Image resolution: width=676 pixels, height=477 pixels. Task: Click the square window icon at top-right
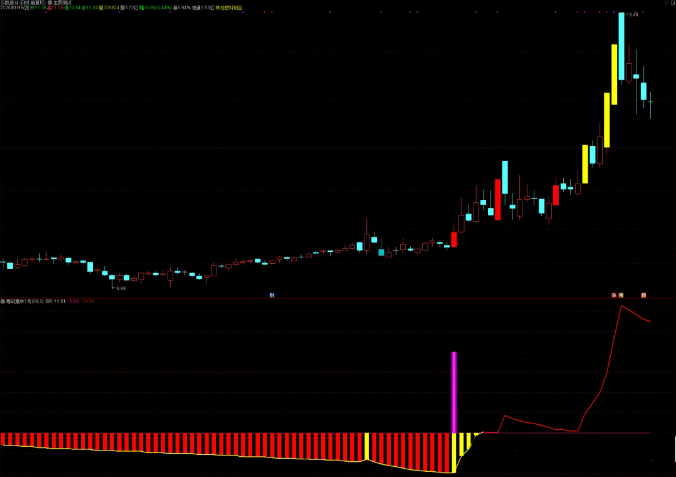tap(673, 3)
